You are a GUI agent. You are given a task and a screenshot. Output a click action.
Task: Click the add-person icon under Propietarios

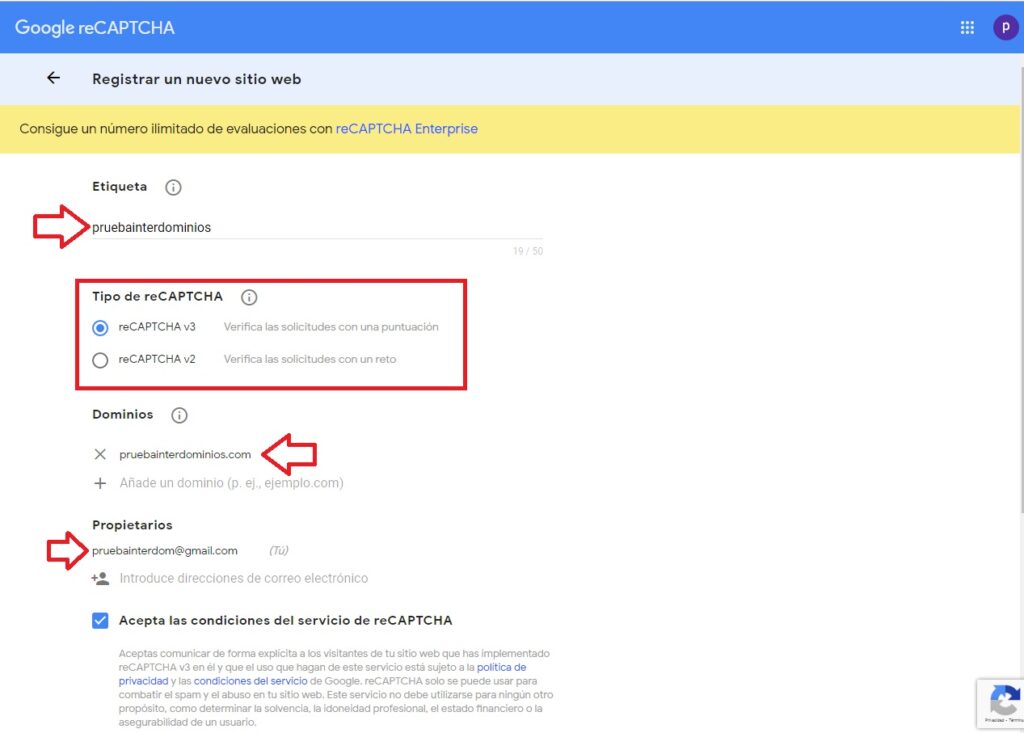click(x=100, y=578)
